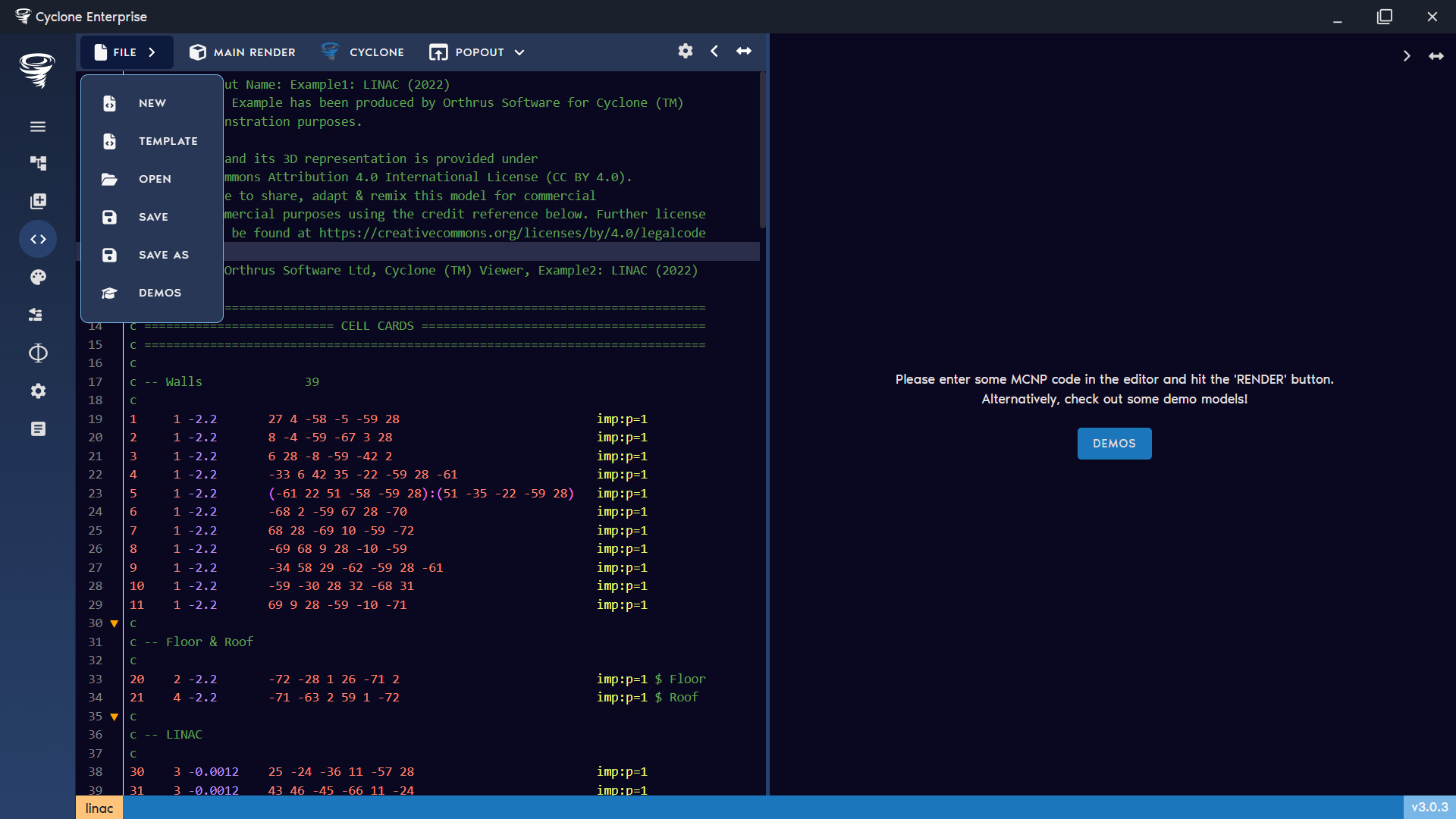
Task: Open the MAIN RENDER tab
Action: point(242,52)
